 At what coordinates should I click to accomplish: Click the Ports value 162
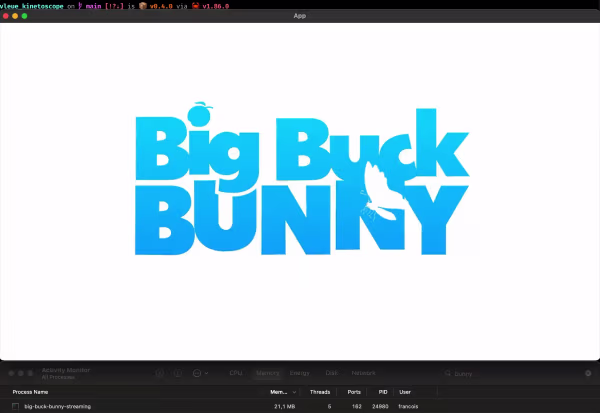click(x=357, y=406)
